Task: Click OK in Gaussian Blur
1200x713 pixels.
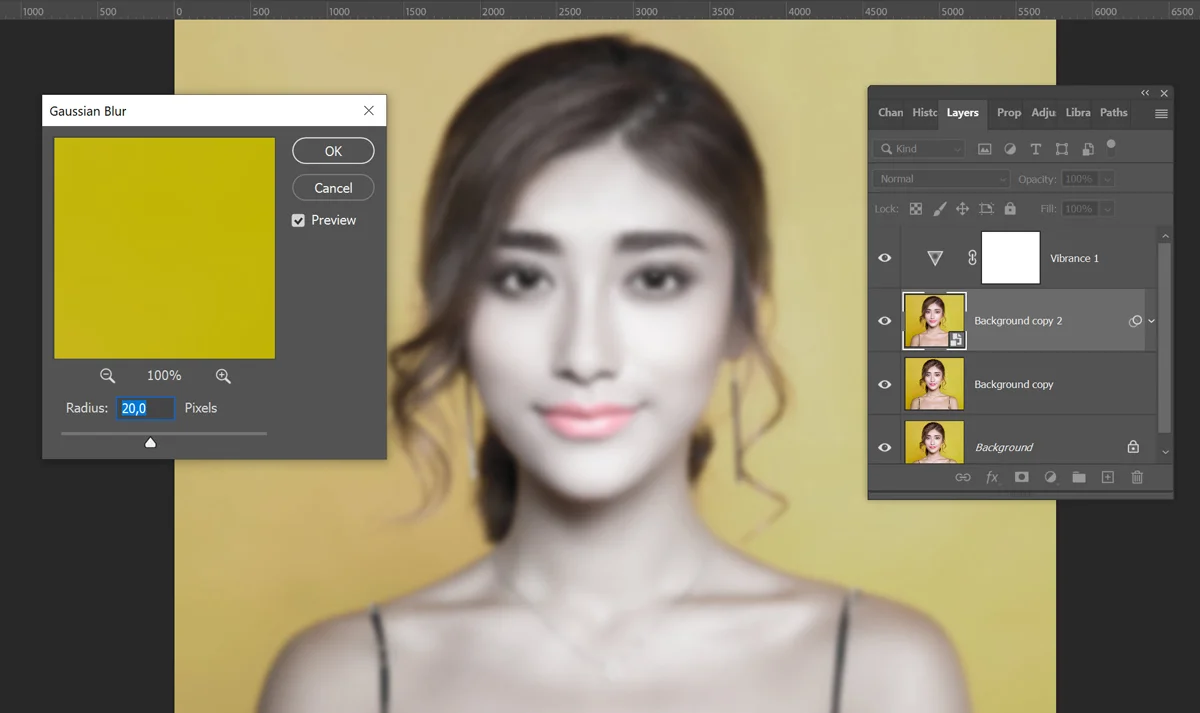Action: tap(333, 151)
